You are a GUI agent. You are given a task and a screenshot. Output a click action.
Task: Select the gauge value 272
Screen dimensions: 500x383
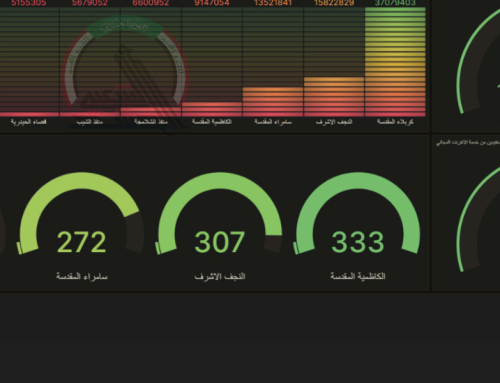pos(82,242)
